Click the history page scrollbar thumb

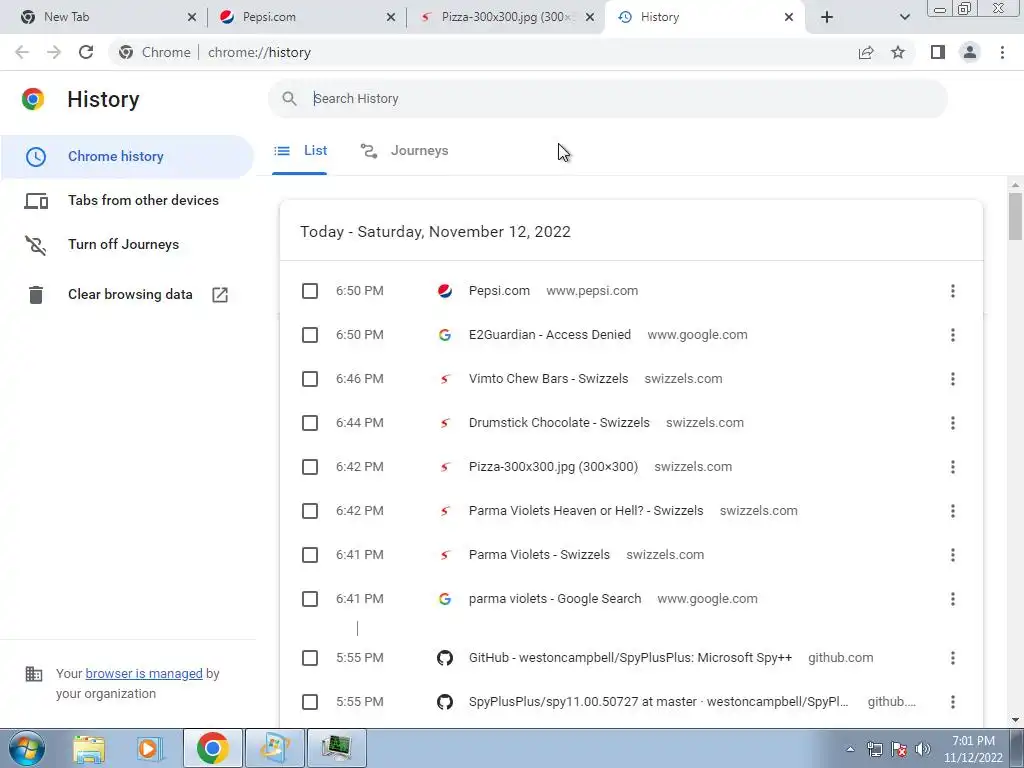[x=1015, y=216]
